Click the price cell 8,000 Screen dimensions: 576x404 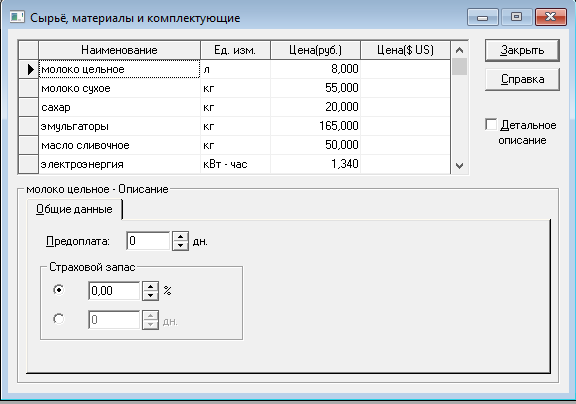[316, 69]
